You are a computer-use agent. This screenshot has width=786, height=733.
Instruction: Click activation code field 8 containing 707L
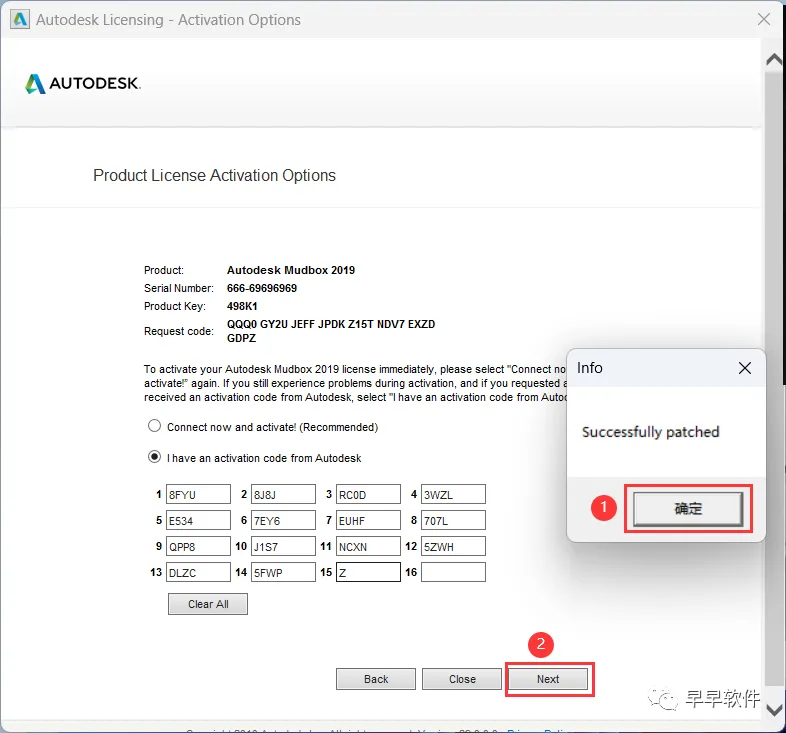[453, 520]
